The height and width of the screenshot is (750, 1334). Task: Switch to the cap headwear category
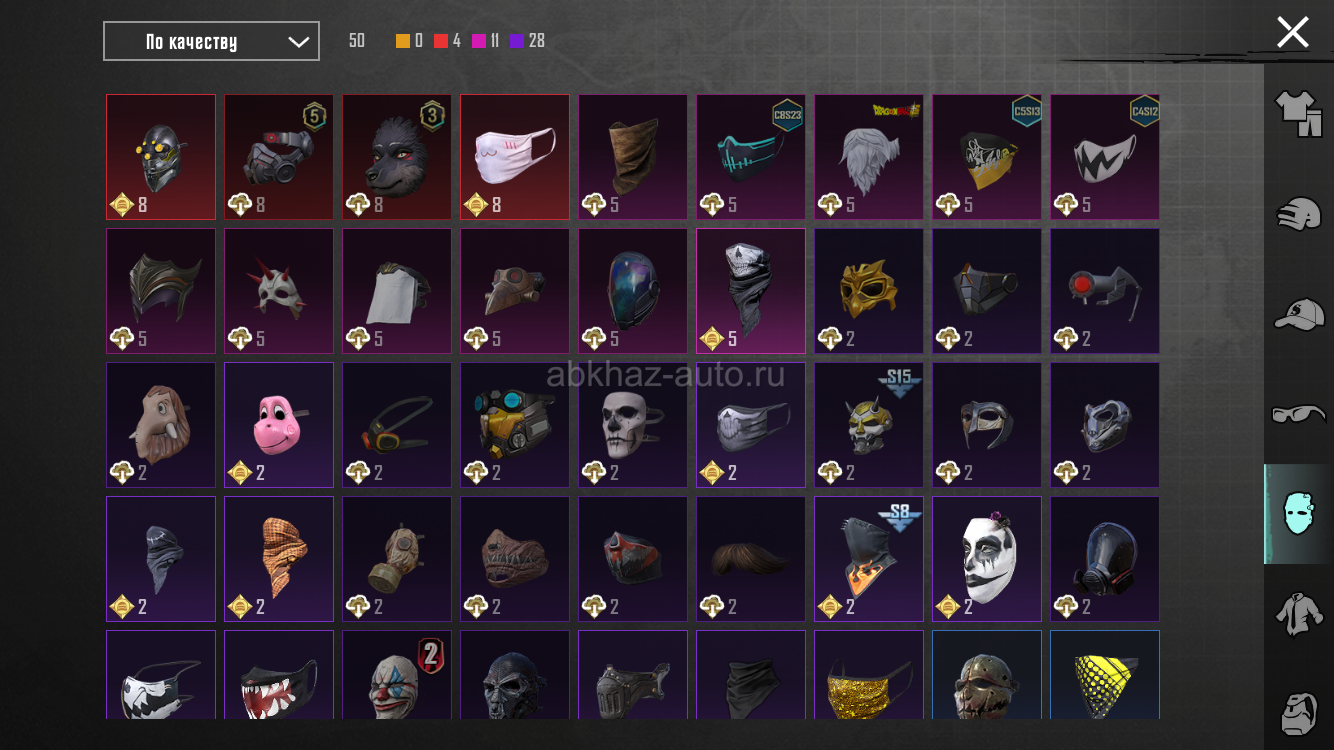[1298, 313]
